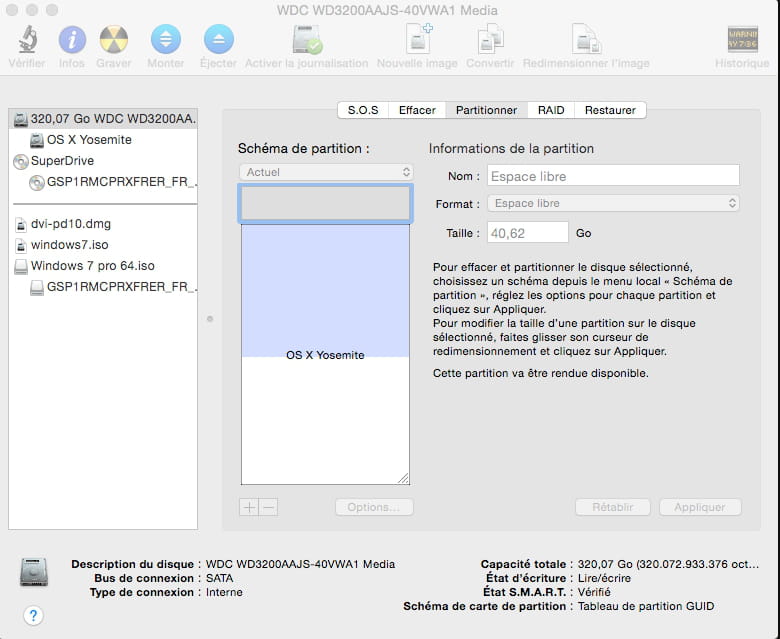This screenshot has height=639, width=780.
Task: Click the SATA bus value
Action: (x=219, y=578)
